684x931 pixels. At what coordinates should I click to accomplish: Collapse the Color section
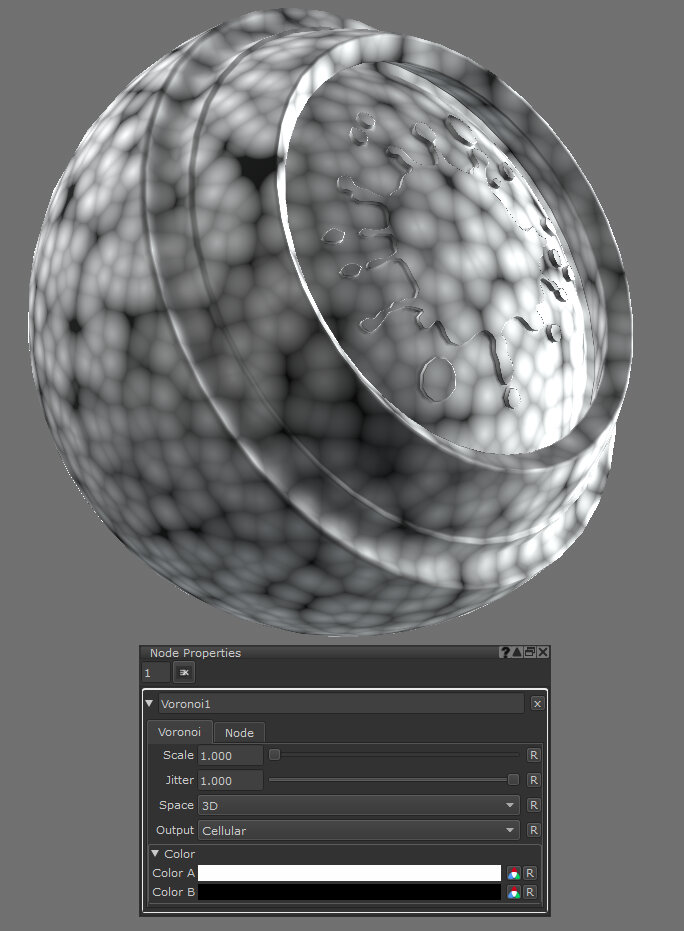click(x=155, y=854)
